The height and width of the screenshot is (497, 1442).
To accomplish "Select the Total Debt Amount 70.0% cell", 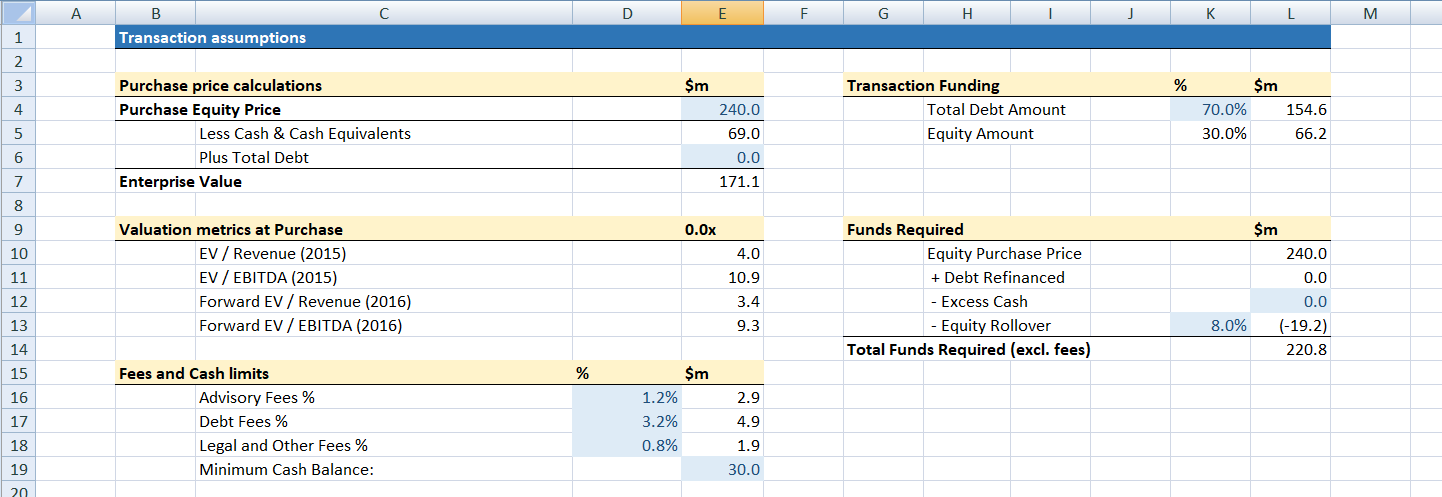I will click(1210, 110).
